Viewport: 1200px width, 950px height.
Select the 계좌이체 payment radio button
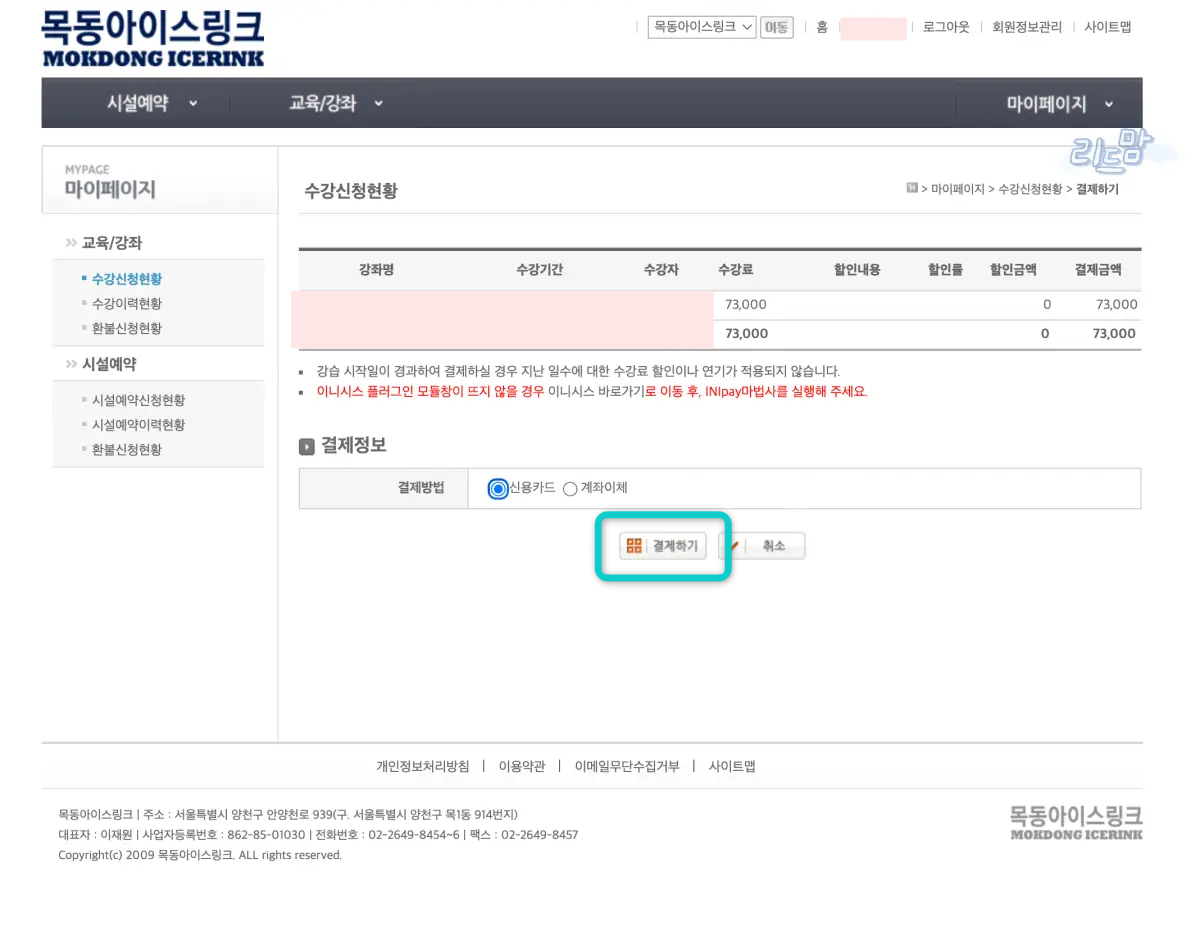coord(570,489)
